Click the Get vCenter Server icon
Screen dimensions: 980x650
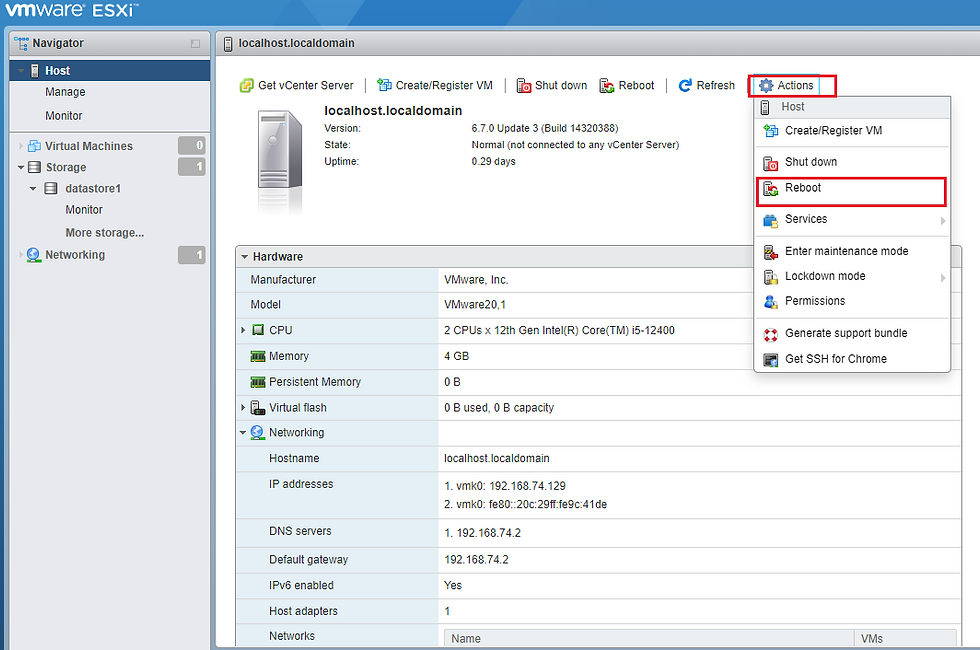tap(246, 86)
